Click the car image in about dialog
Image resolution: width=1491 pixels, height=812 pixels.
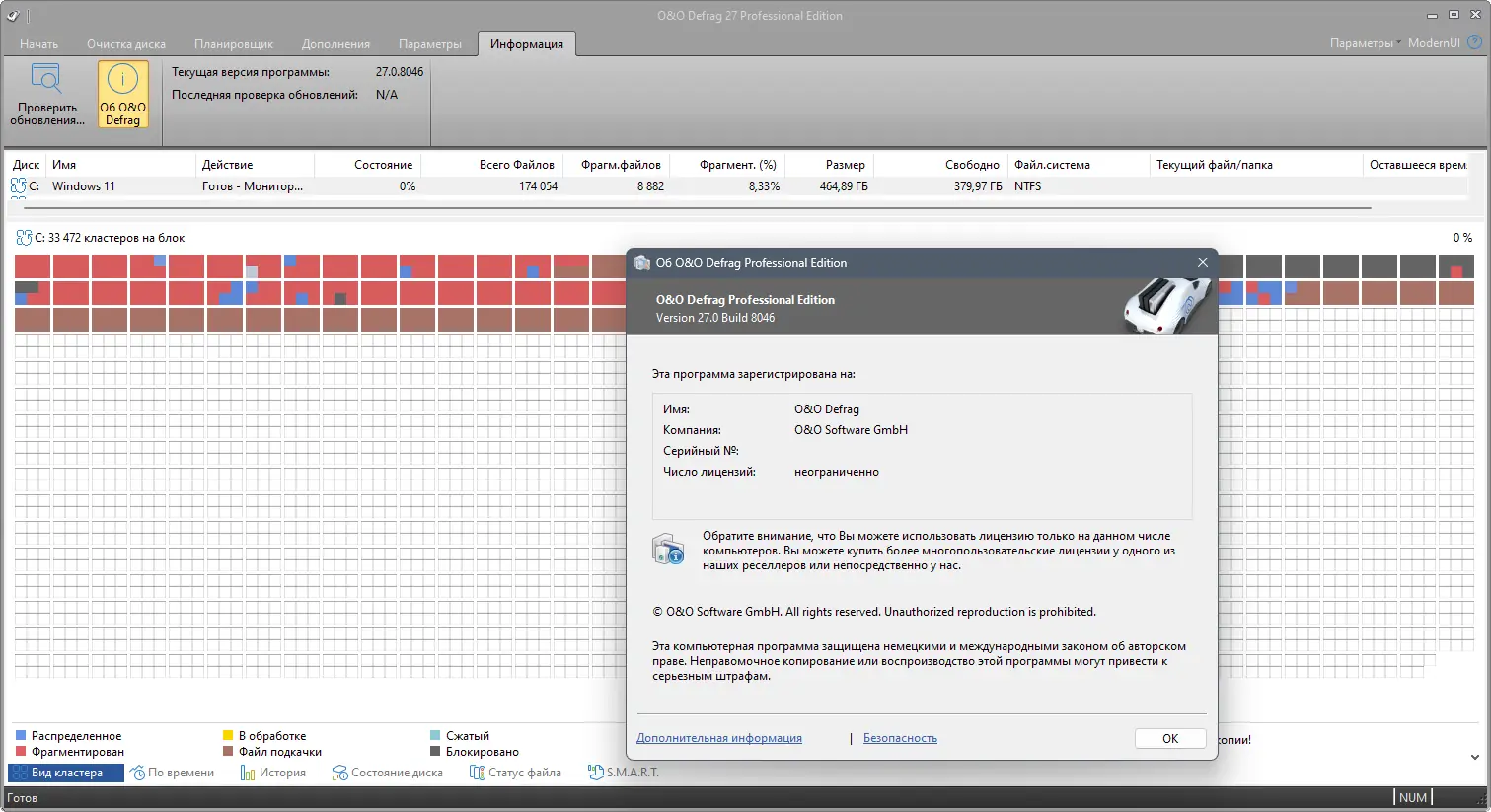[x=1166, y=305]
